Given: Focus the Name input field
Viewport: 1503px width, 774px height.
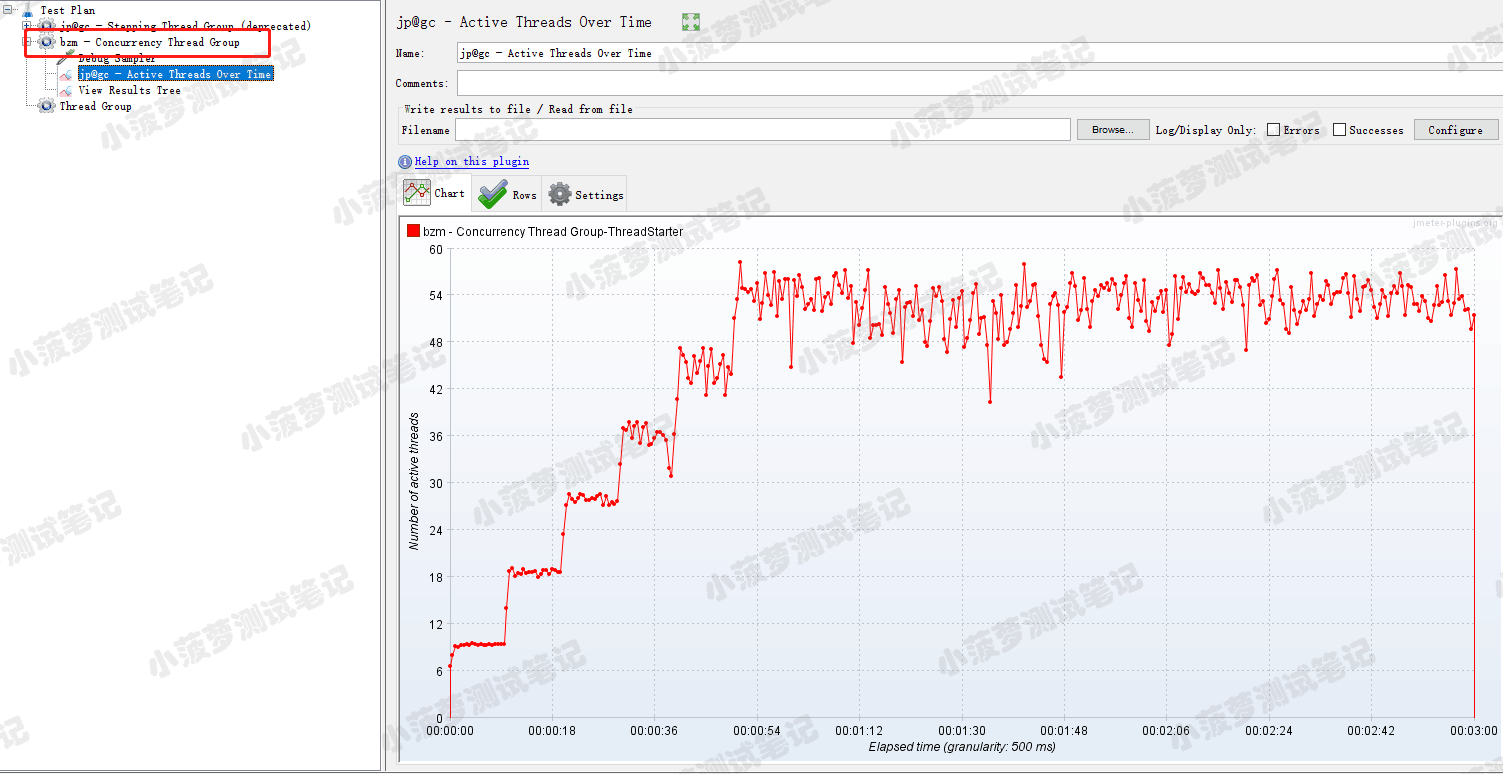Looking at the screenshot, I should point(979,53).
